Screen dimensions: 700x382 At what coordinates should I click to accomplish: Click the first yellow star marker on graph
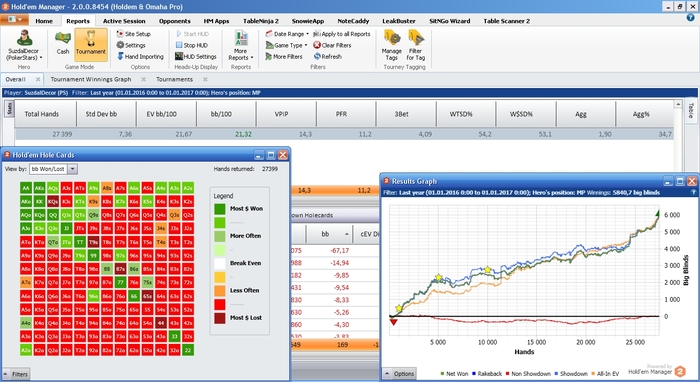pos(399,308)
